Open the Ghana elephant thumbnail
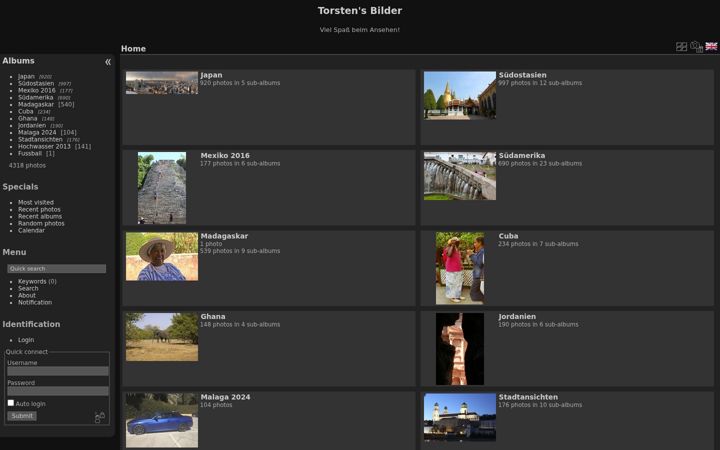The width and height of the screenshot is (720, 450). click(x=162, y=337)
